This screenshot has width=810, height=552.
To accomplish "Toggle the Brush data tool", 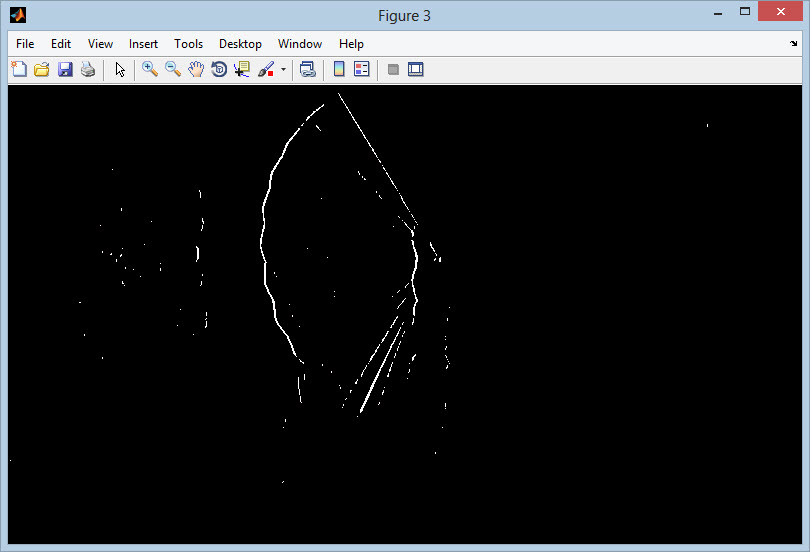I will pyautogui.click(x=266, y=69).
